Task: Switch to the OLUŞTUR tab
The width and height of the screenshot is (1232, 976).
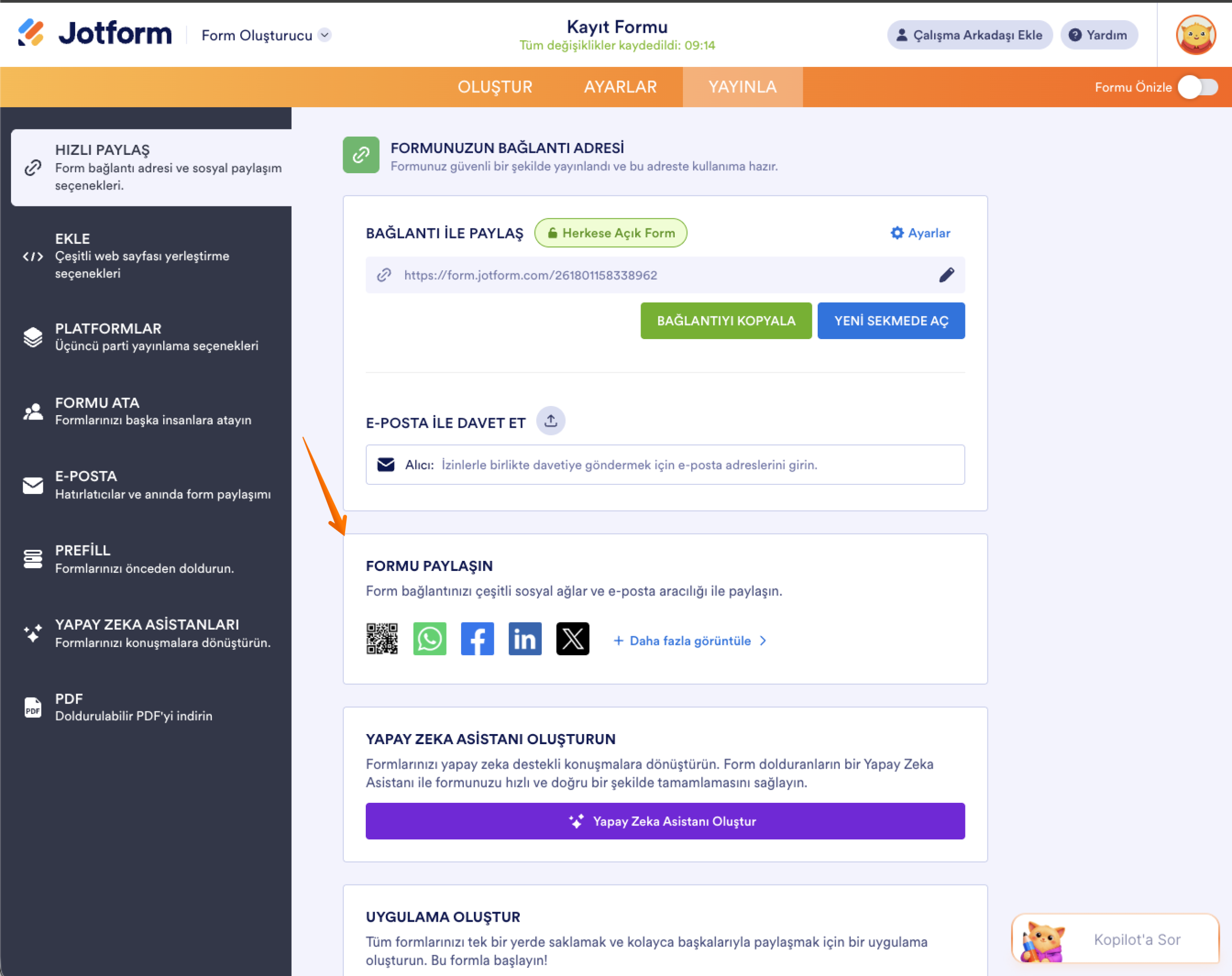Action: pyautogui.click(x=495, y=87)
